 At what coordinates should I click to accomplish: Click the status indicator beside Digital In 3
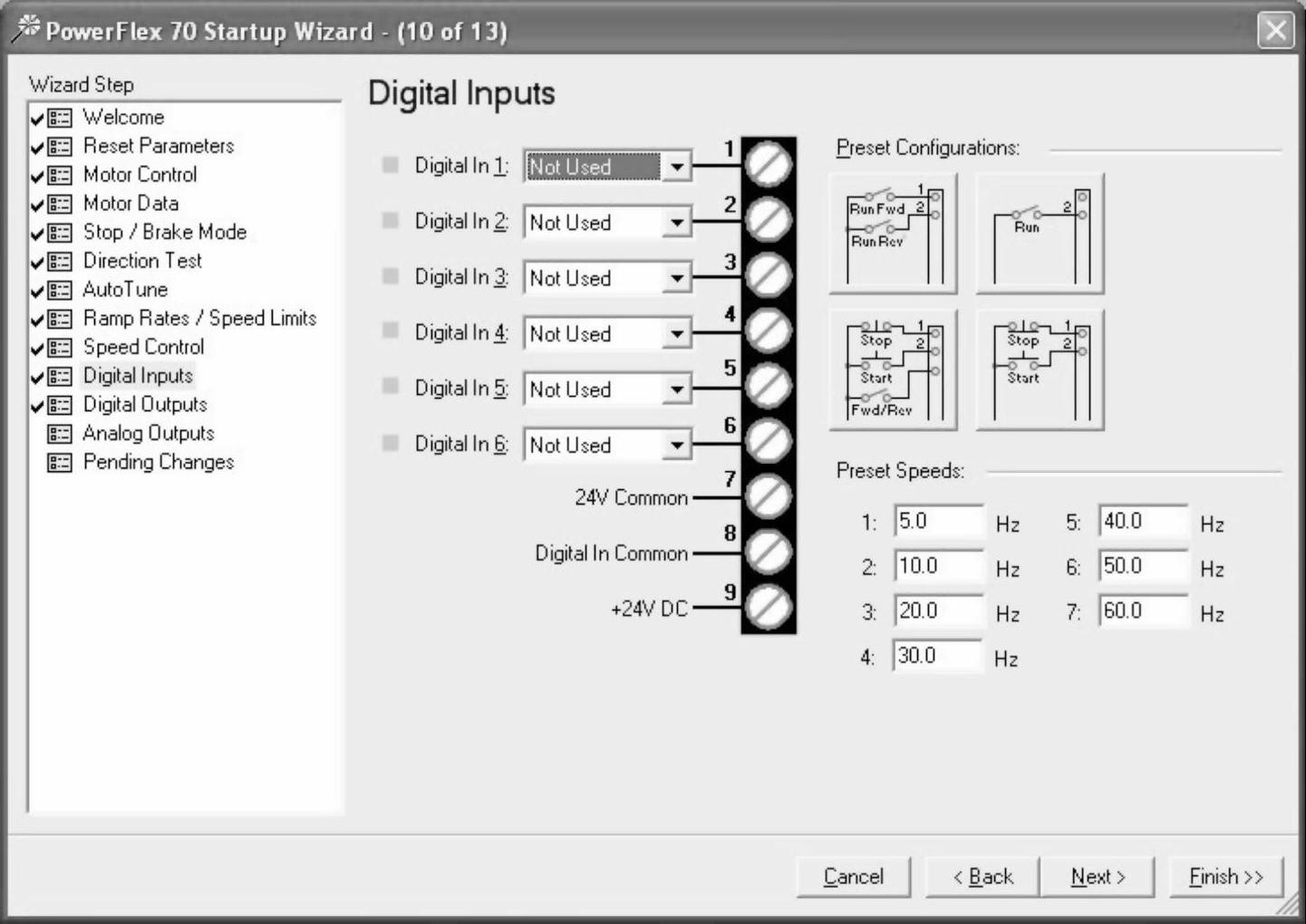click(391, 275)
